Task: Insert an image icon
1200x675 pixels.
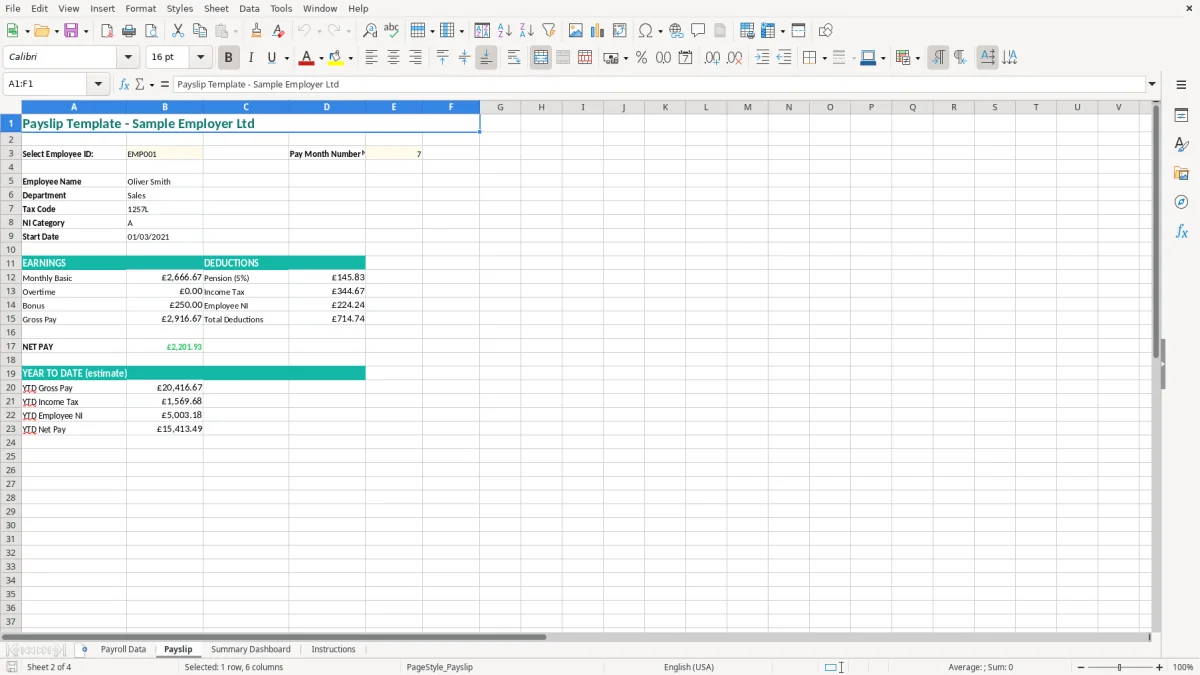Action: [x=576, y=31]
